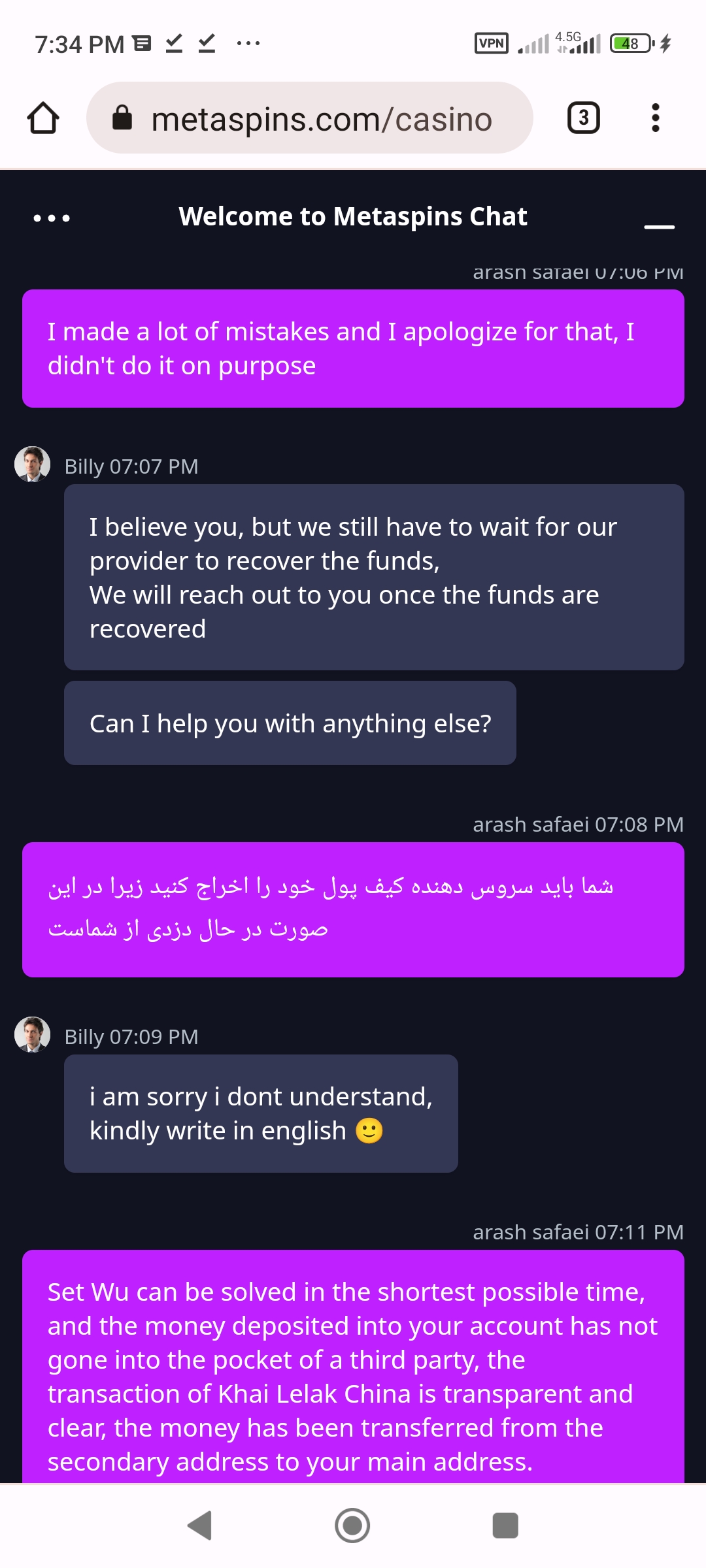Tap Billy's avatar at 07:09 PM
Viewport: 706px width, 1568px height.
pos(33,1035)
